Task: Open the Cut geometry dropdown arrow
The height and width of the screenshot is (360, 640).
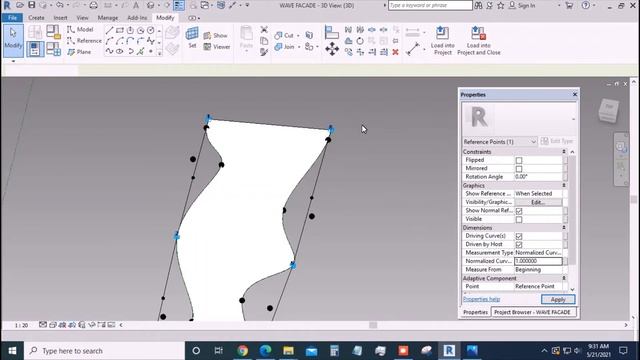Action: point(298,36)
